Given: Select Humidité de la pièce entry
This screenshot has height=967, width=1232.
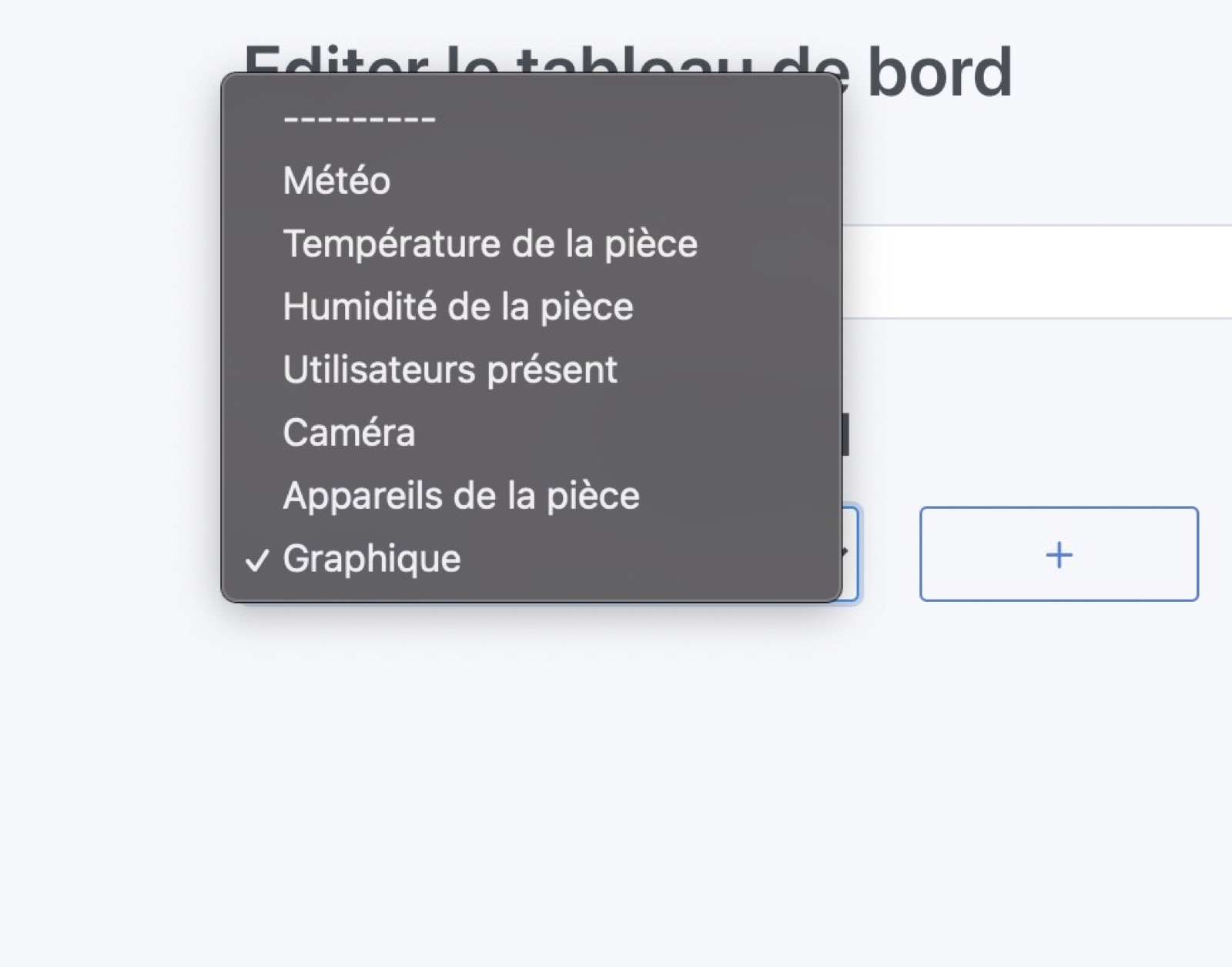Looking at the screenshot, I should click(x=457, y=306).
